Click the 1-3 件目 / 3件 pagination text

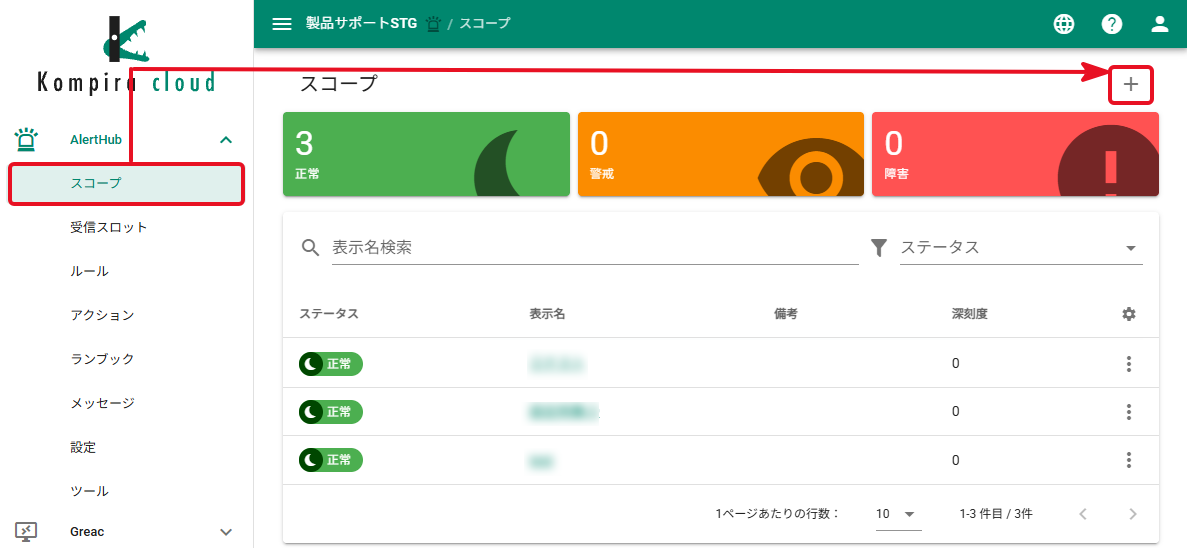point(995,514)
